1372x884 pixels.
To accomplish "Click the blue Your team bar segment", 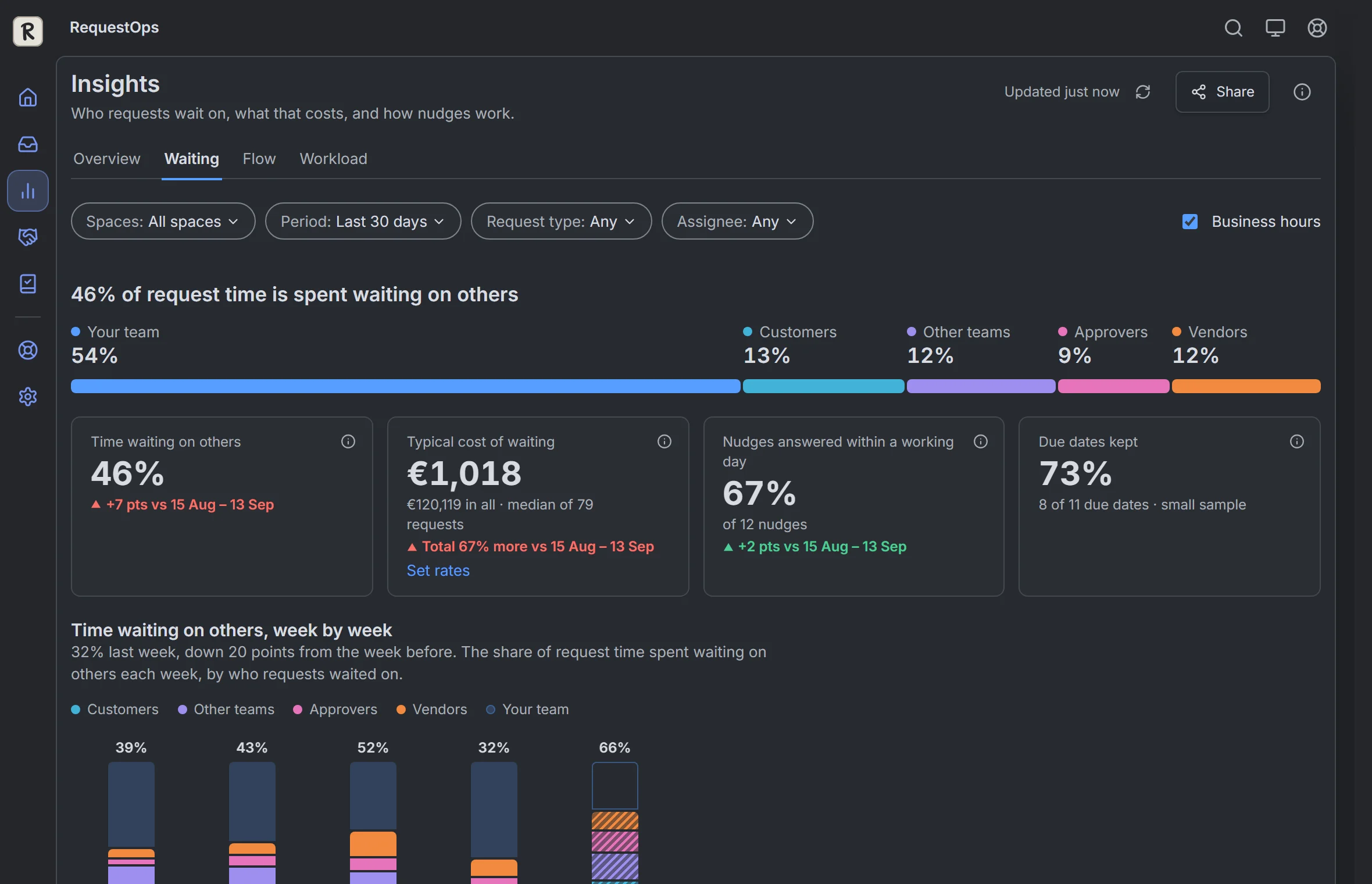I will click(405, 386).
